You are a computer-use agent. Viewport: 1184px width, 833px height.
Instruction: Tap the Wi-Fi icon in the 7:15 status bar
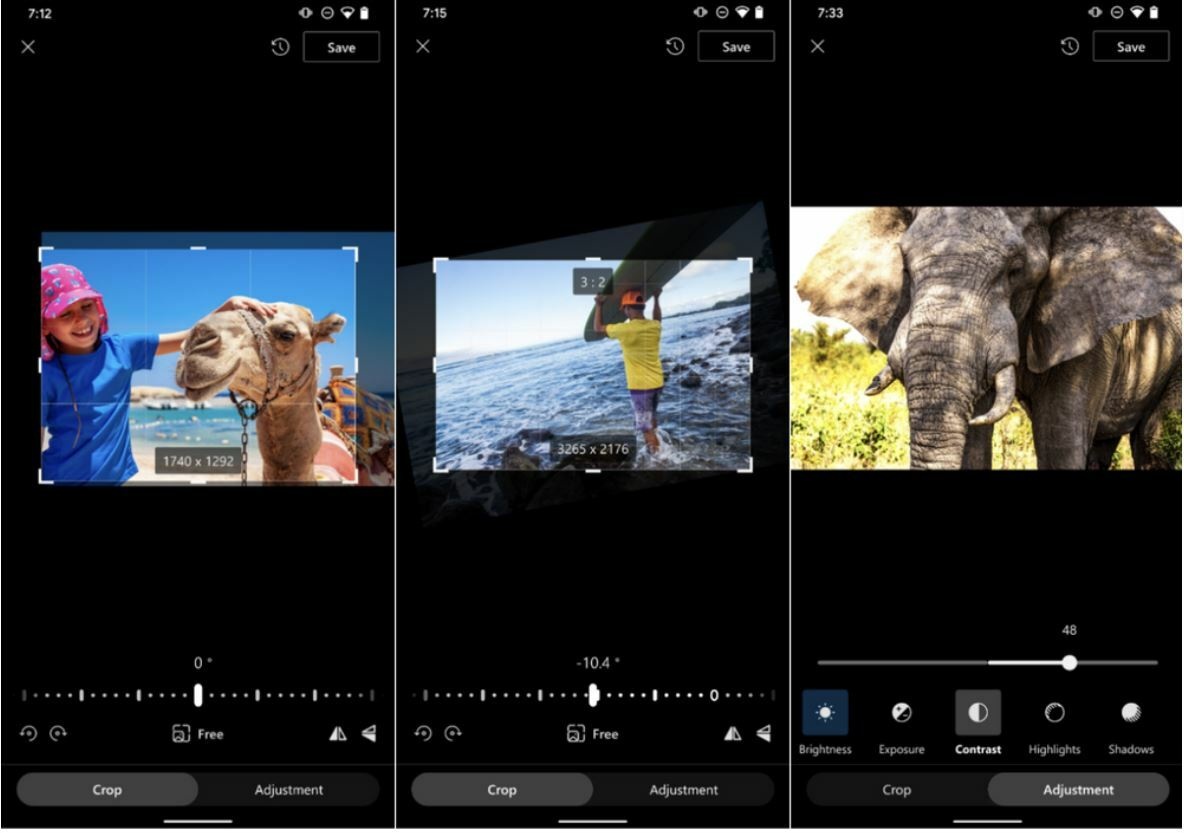[742, 12]
